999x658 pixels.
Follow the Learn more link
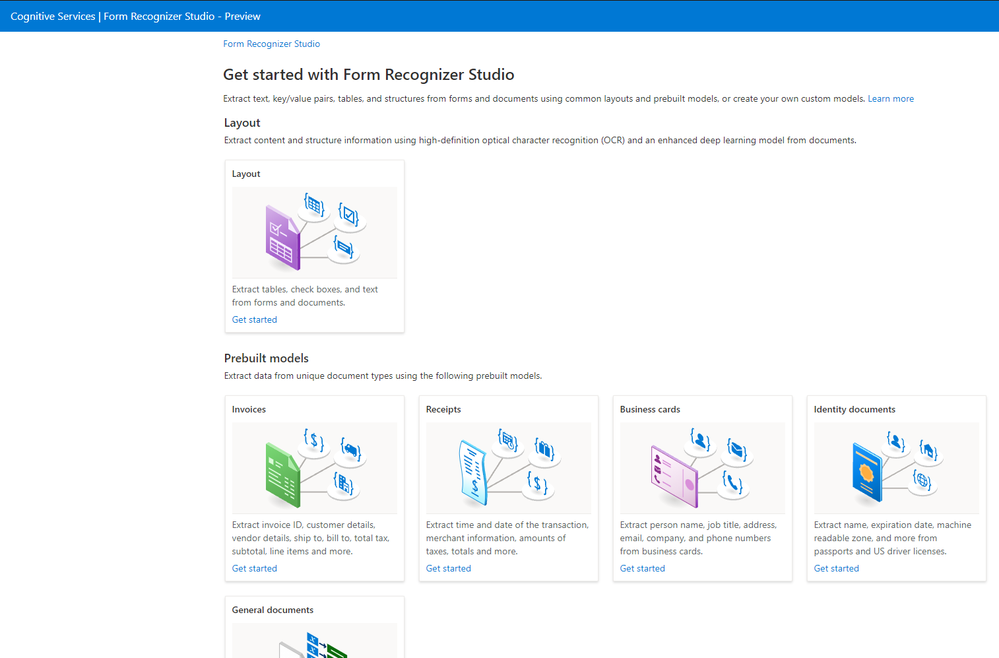pos(891,99)
